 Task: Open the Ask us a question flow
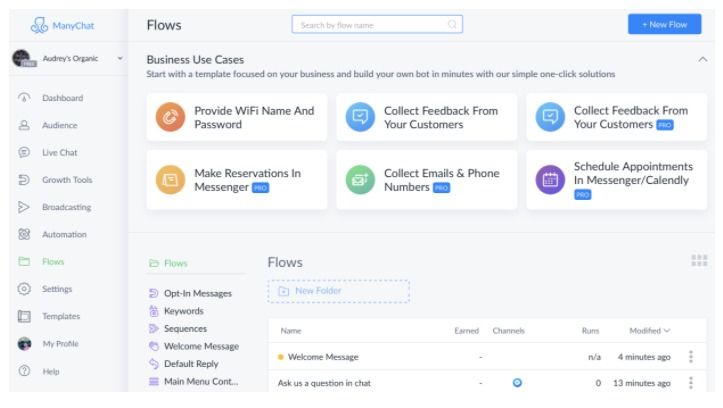(324, 383)
